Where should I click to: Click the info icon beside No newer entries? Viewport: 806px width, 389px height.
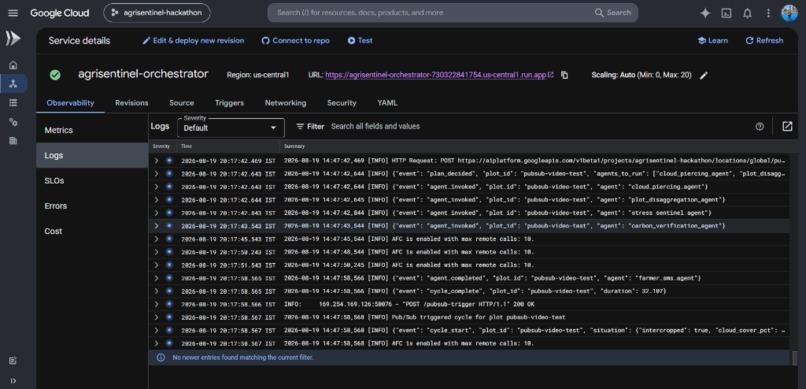pyautogui.click(x=161, y=357)
